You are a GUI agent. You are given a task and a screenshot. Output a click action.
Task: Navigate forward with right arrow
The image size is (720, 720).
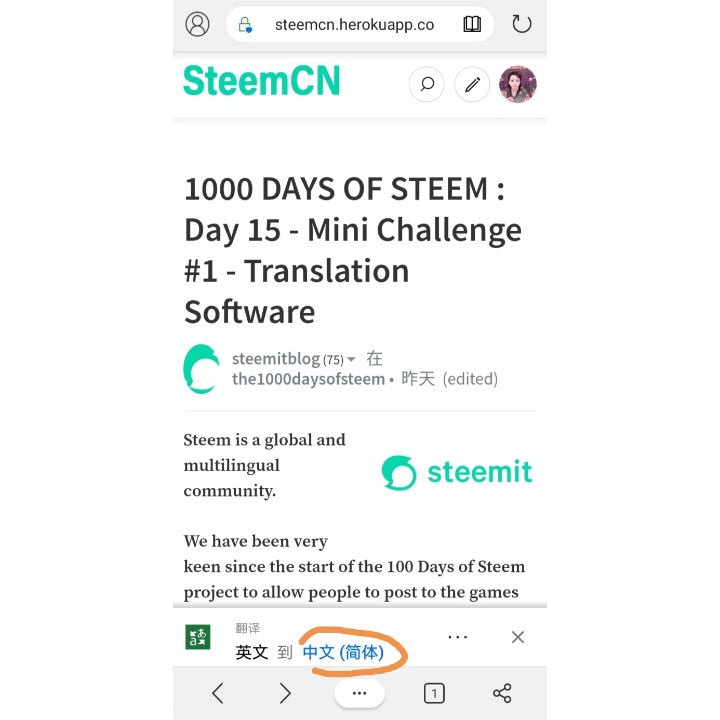click(285, 693)
